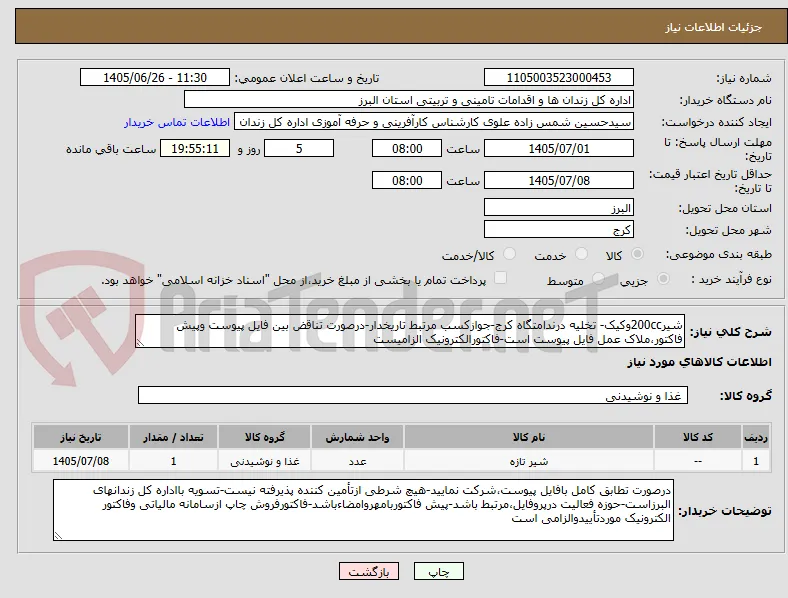
Task: Click the unit cell عدد in row 1
Action: pos(357,461)
